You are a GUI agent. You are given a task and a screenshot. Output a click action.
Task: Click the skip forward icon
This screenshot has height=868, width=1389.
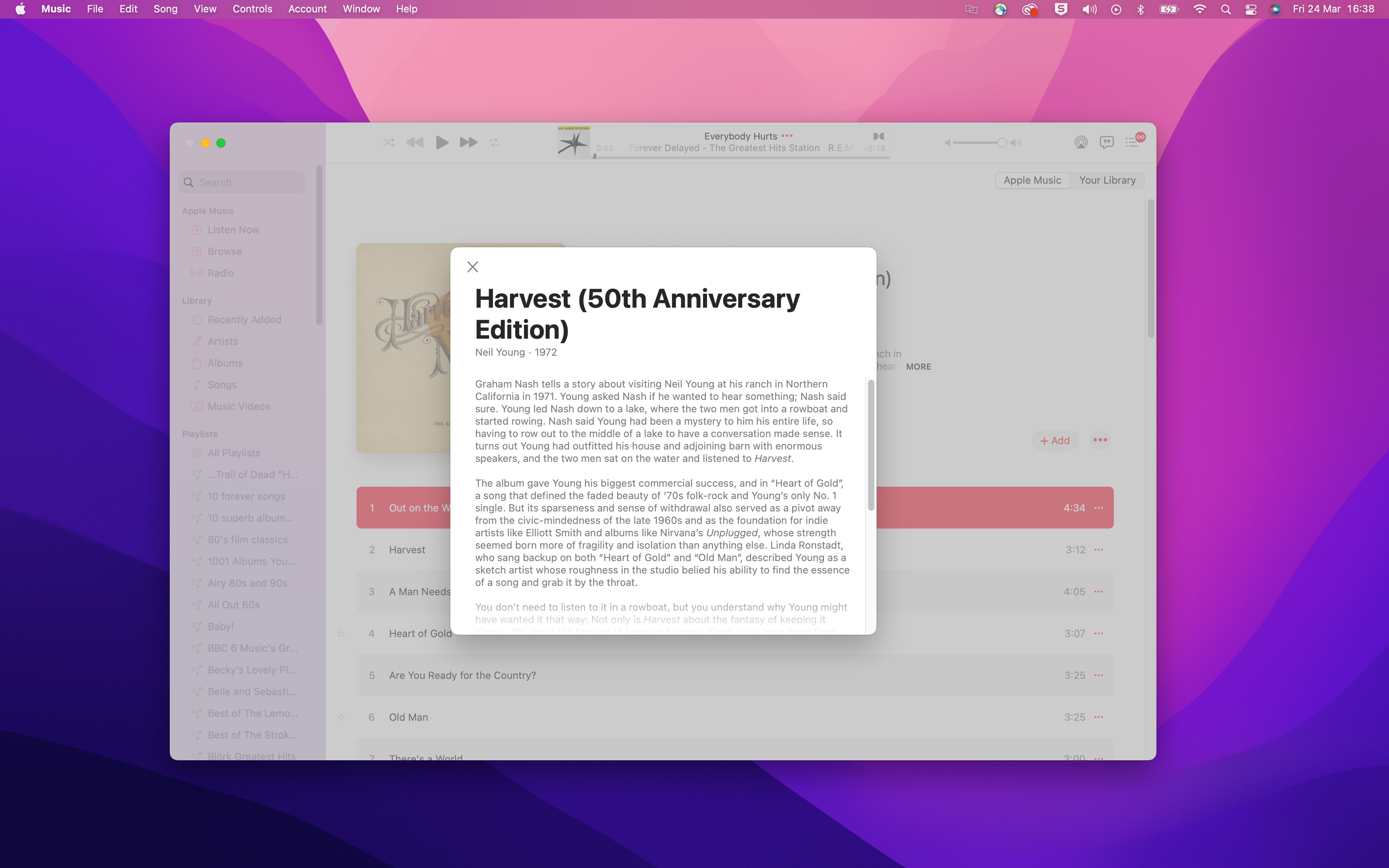pyautogui.click(x=468, y=142)
